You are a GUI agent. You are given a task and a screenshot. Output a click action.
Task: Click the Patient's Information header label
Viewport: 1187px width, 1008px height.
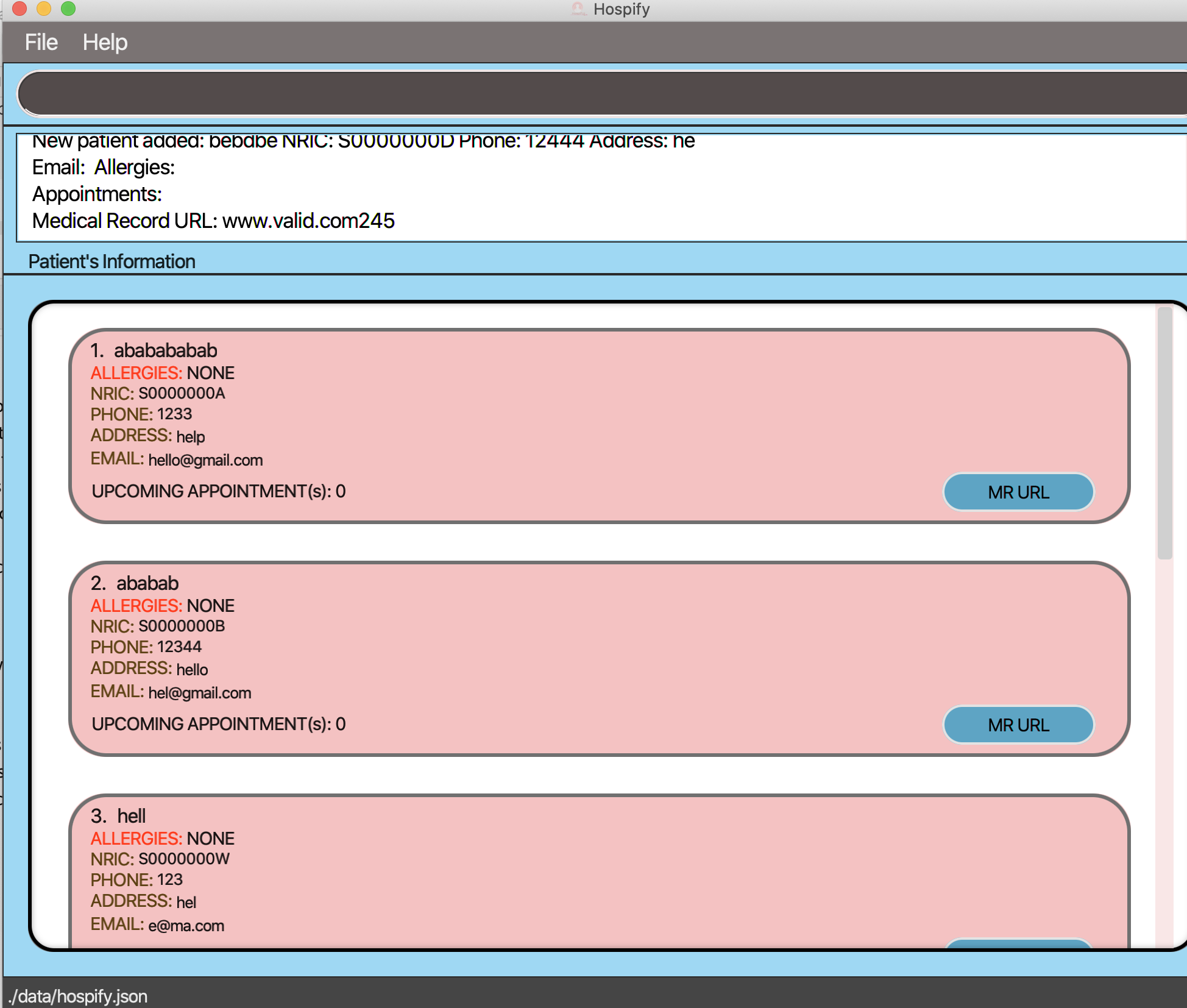pos(112,261)
